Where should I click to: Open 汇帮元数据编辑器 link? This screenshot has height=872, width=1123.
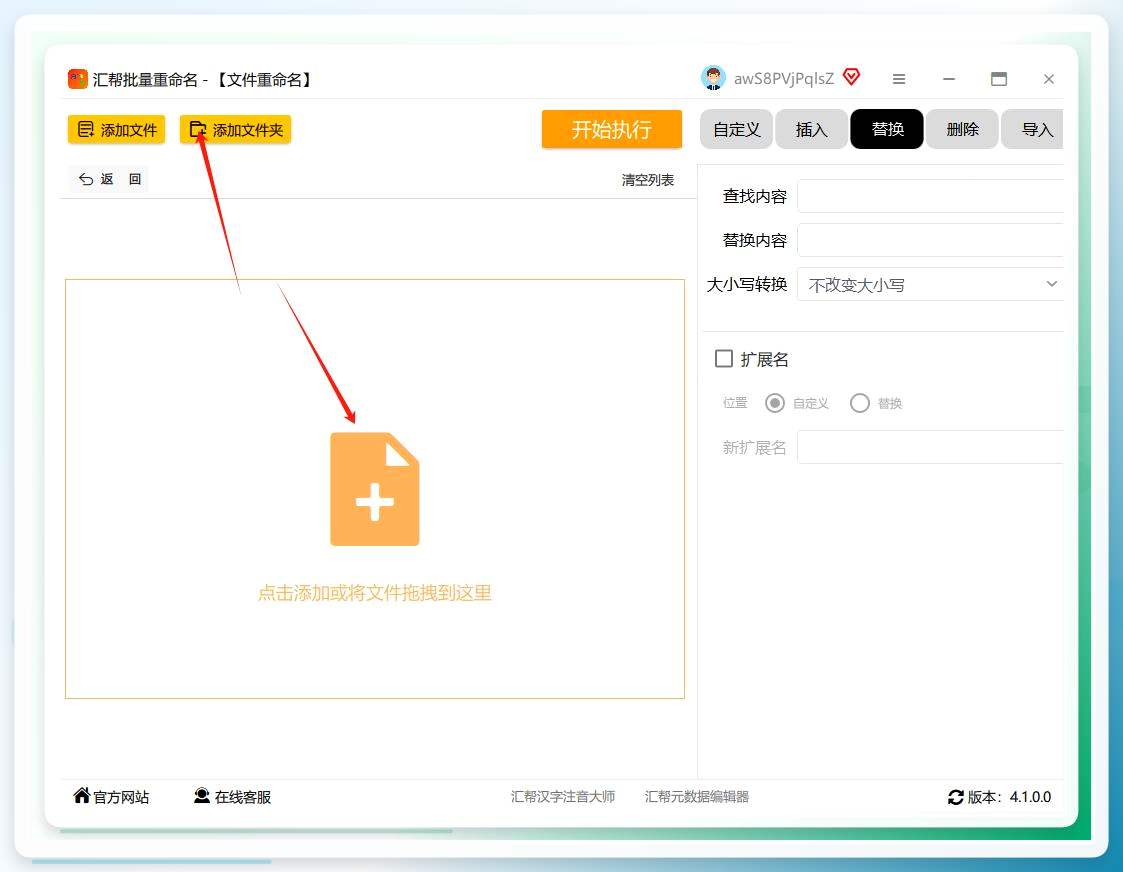pos(697,797)
